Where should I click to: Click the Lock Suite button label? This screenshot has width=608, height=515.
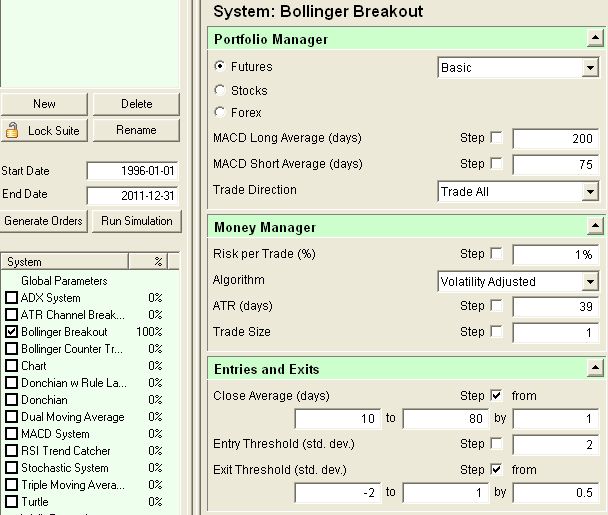click(54, 130)
